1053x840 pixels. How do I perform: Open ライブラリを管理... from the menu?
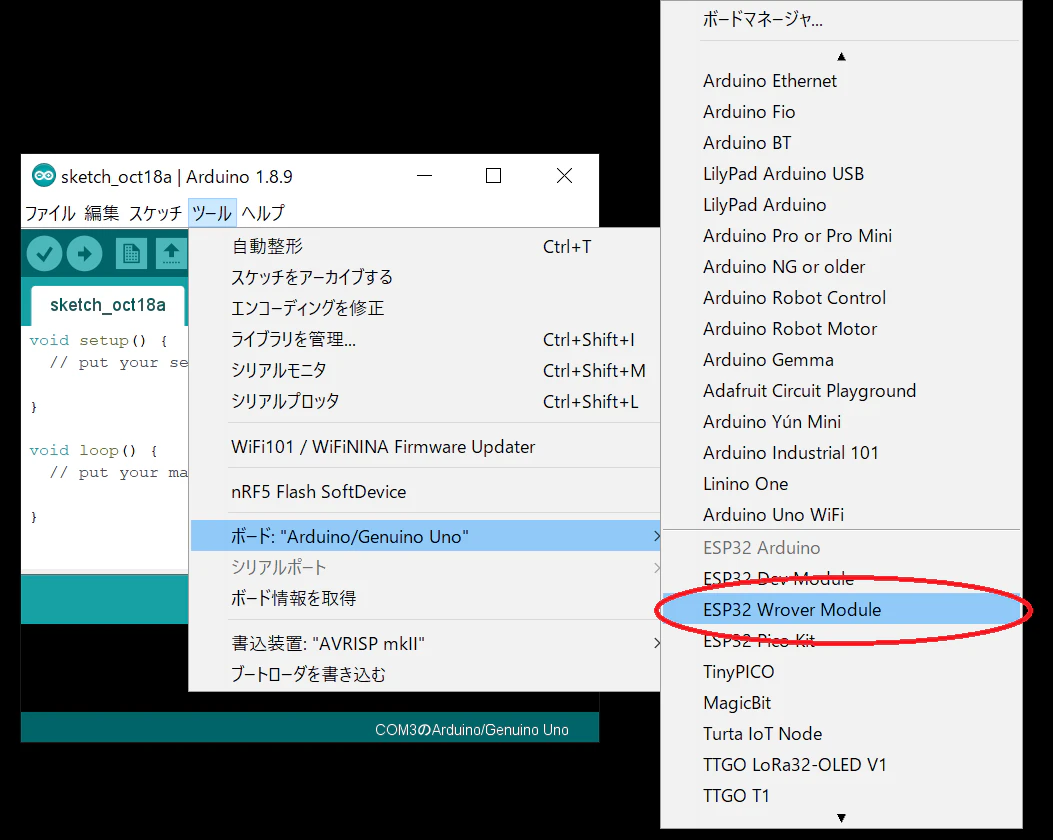click(x=425, y=339)
